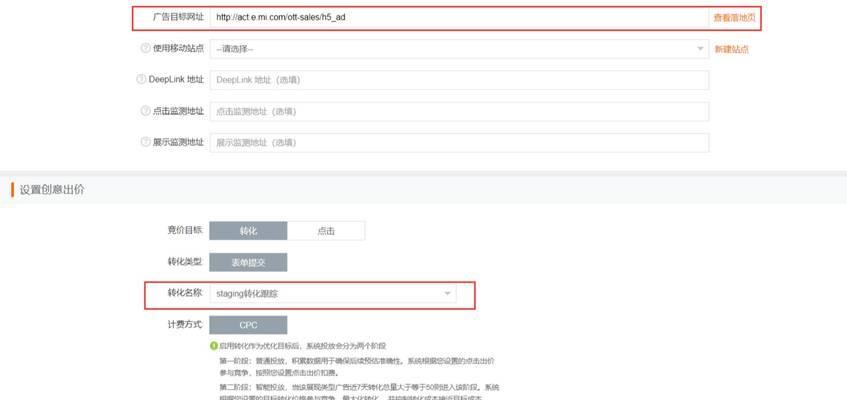Click the 广告目标网址 URL input field

pos(459,17)
